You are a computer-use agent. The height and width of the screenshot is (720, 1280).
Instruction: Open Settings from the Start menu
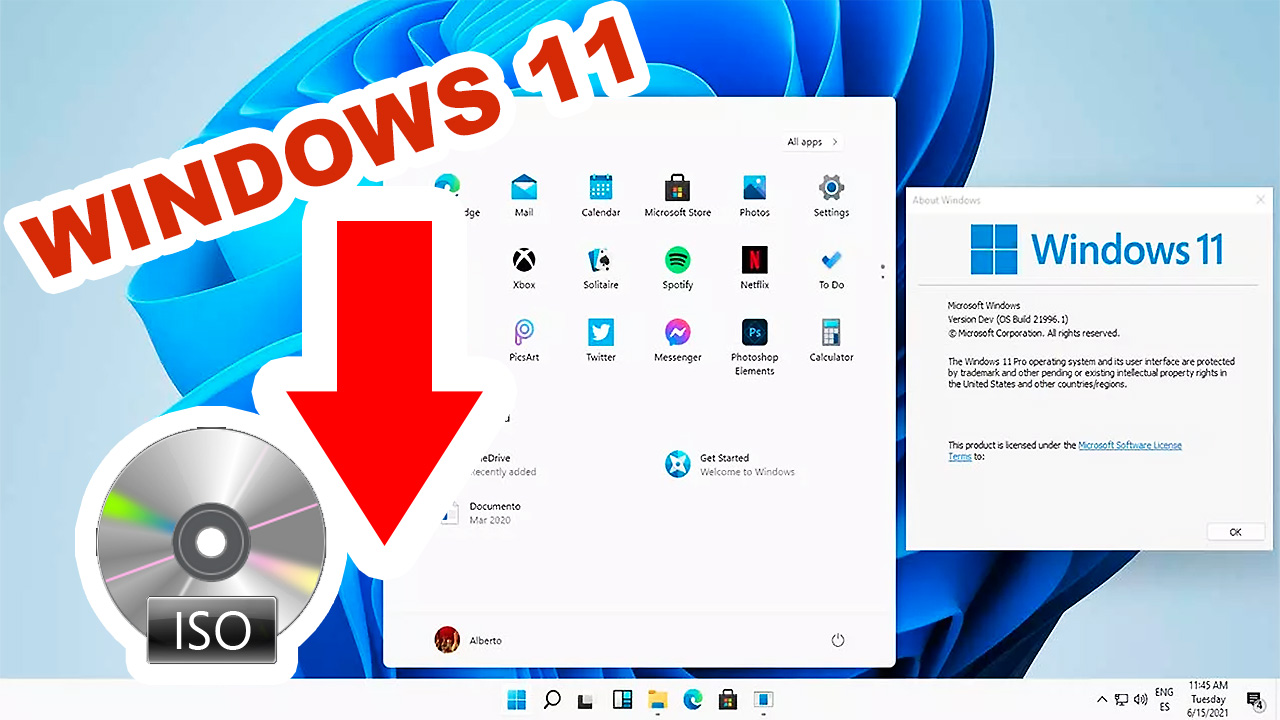[831, 196]
